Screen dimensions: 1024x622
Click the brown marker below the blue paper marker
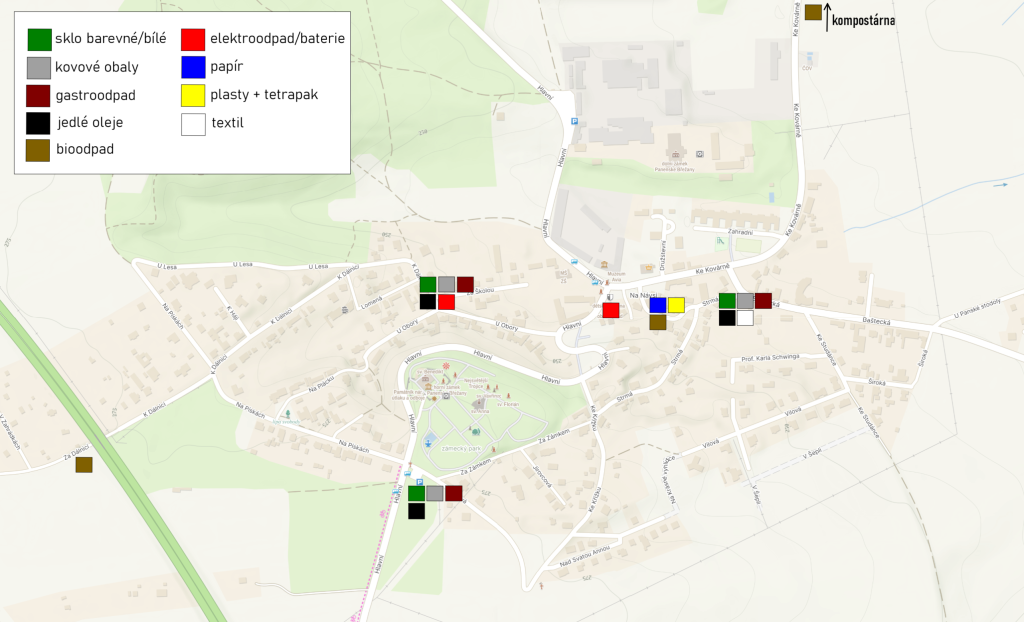tap(658, 322)
